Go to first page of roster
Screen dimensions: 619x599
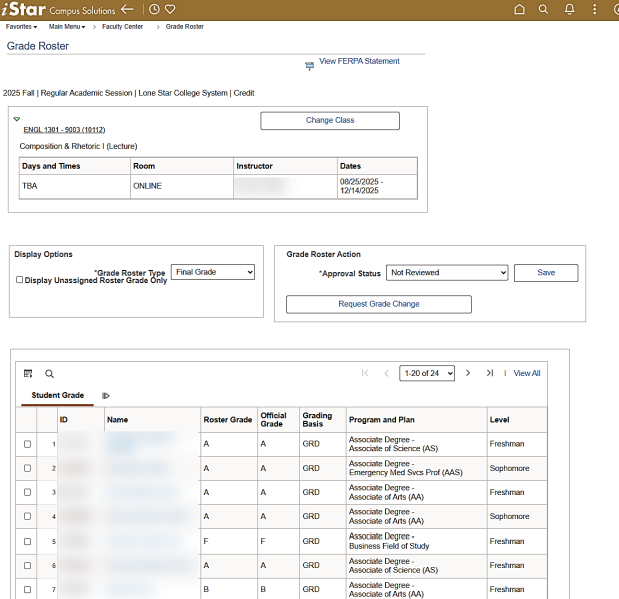pos(365,373)
